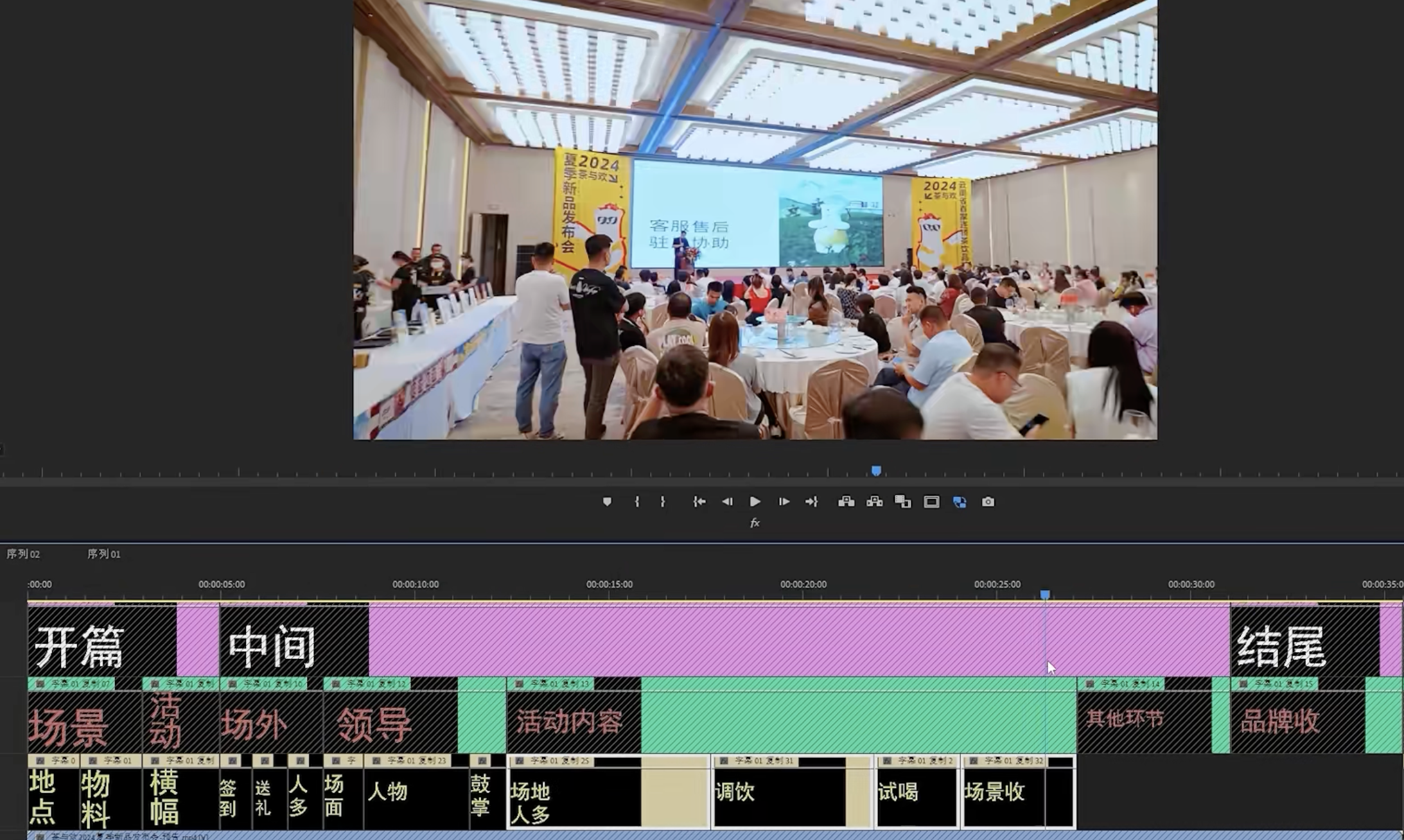The width and height of the screenshot is (1404, 840).
Task: Toggle safe margins display
Action: pyautogui.click(x=931, y=502)
